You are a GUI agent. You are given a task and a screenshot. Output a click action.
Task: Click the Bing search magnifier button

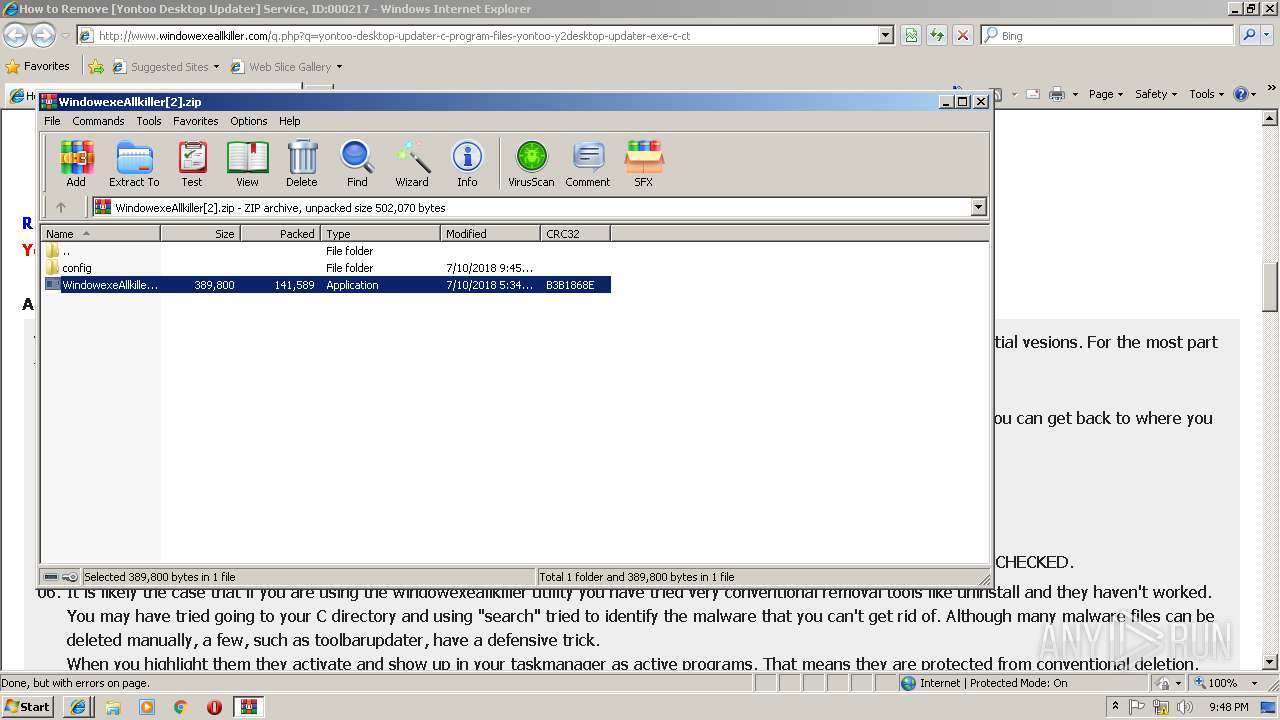click(1249, 35)
